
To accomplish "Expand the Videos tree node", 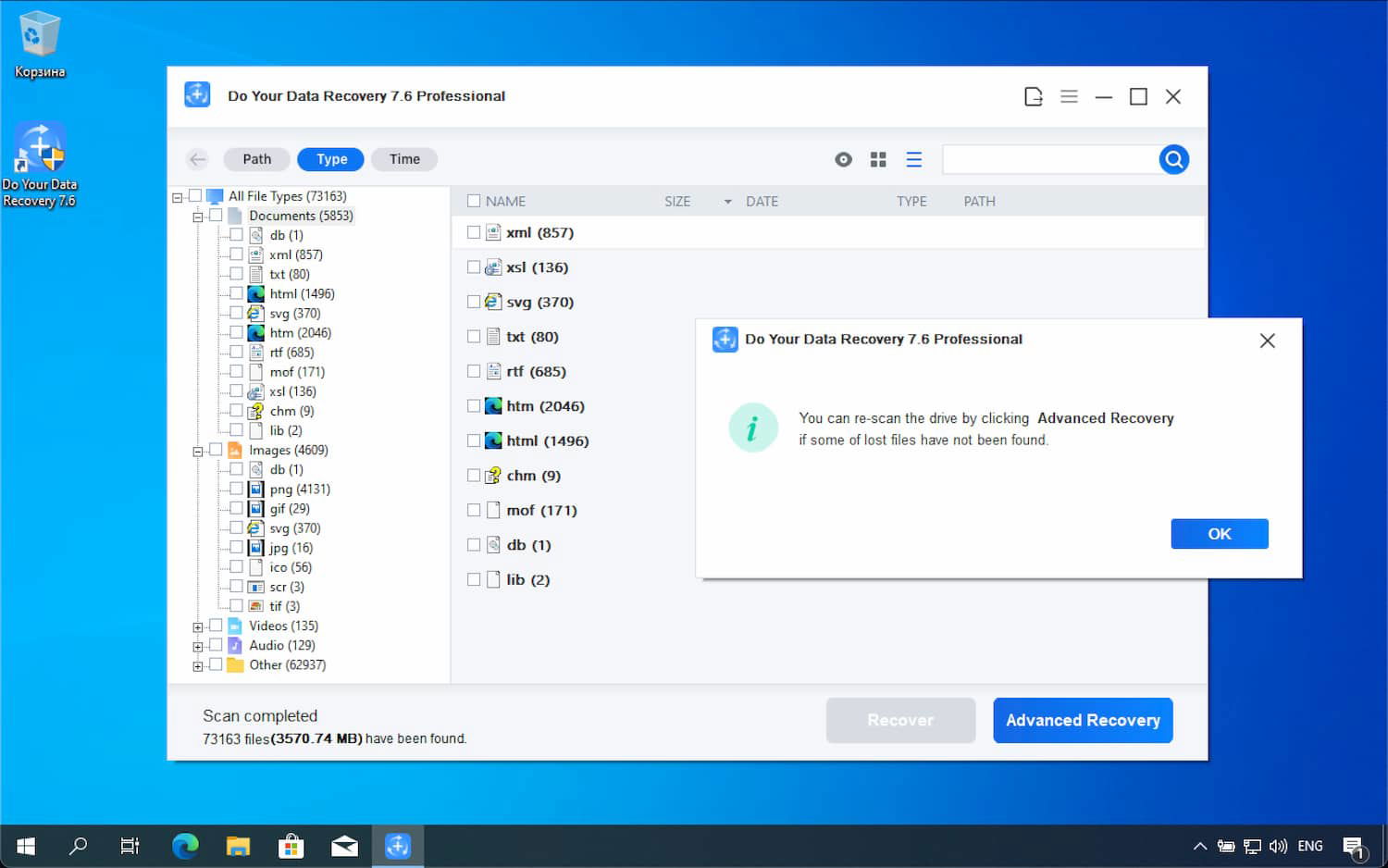I will (197, 627).
